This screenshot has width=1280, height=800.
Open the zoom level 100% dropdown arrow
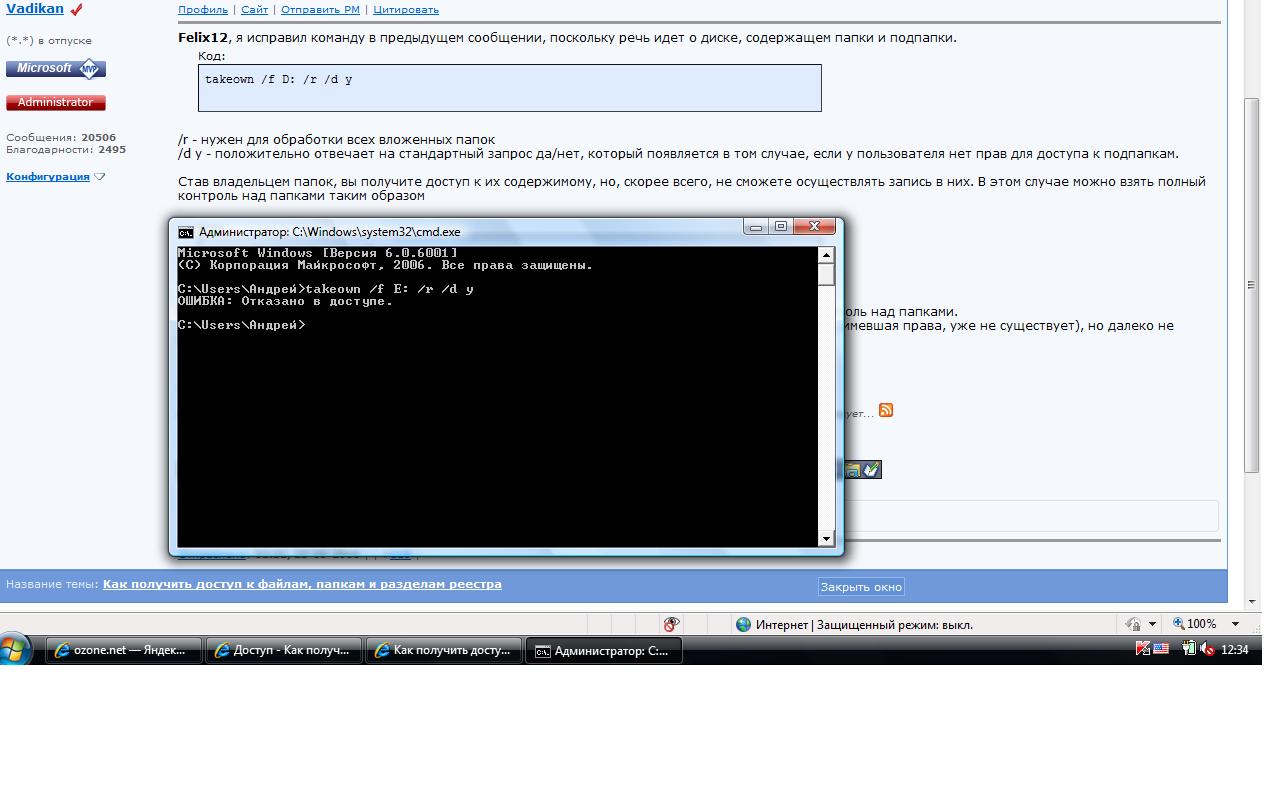(1235, 624)
